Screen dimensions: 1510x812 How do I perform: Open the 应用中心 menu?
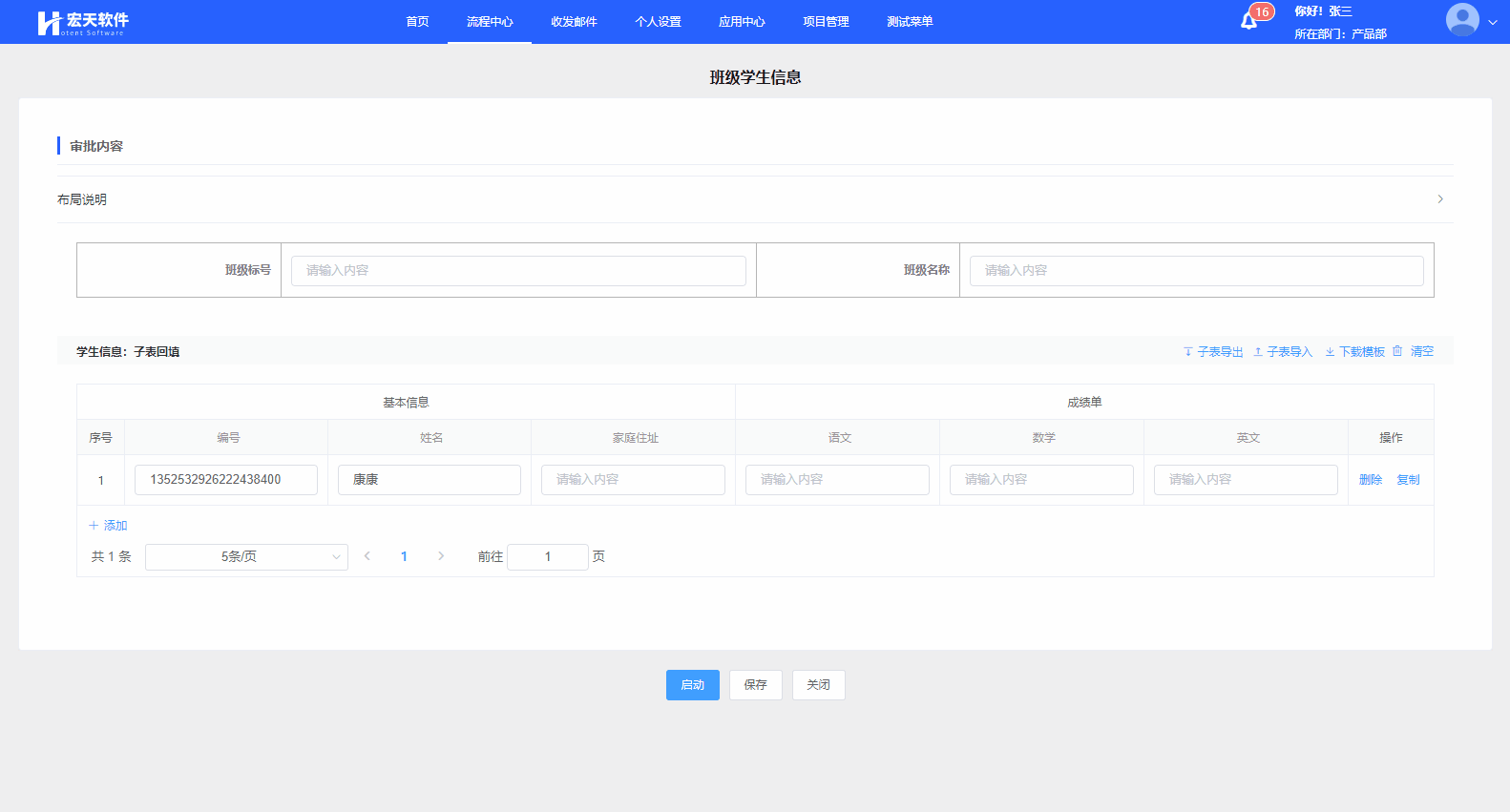pos(742,22)
